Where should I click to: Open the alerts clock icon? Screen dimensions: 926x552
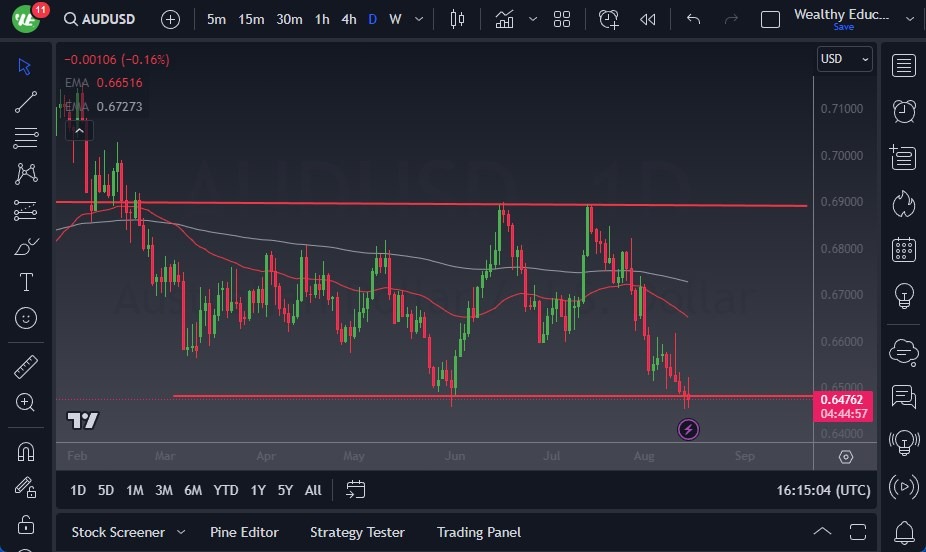click(x=904, y=110)
